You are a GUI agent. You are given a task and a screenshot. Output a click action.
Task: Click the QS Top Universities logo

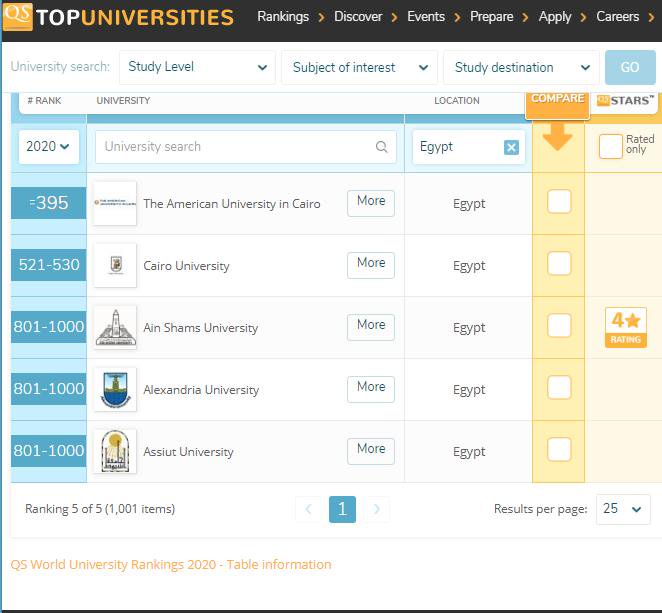[118, 17]
